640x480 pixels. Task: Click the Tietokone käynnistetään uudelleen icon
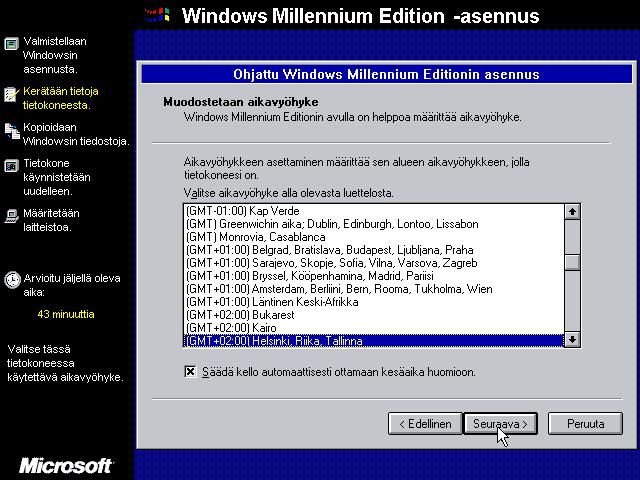[x=11, y=166]
